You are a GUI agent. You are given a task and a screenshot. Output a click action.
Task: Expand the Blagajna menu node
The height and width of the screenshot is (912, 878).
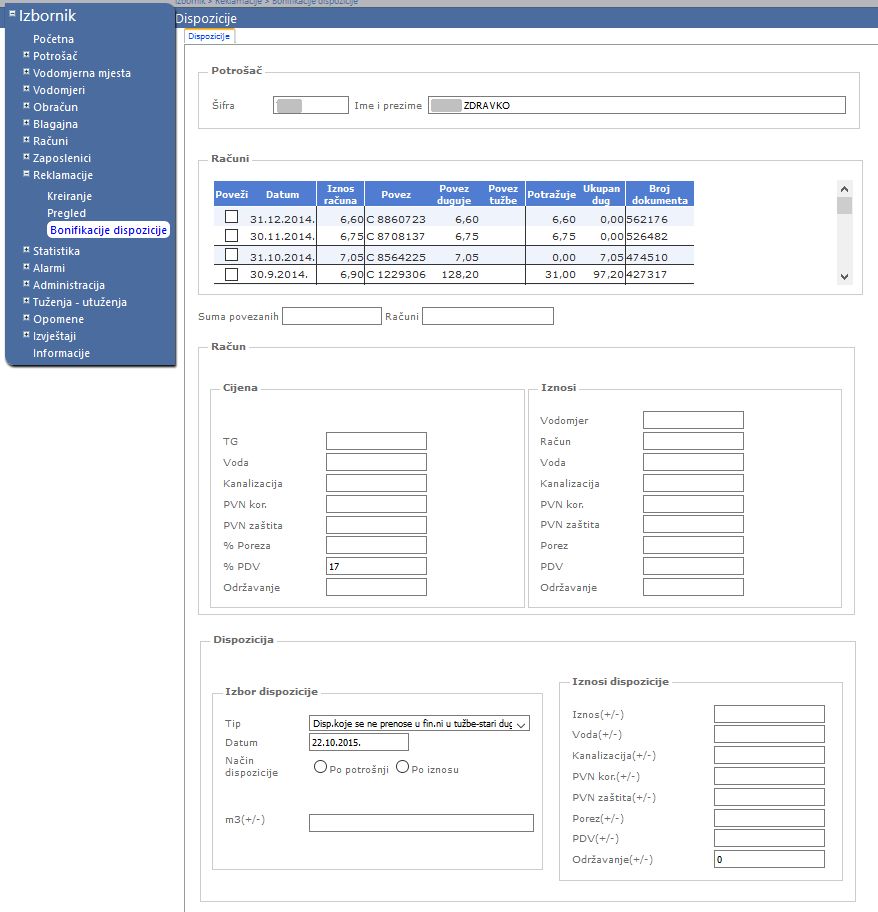tap(26, 122)
